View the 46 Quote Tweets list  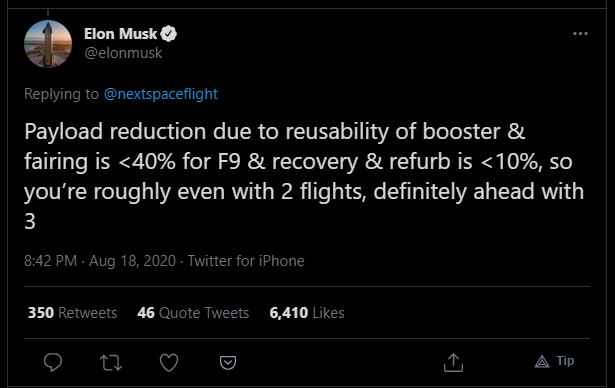click(193, 313)
